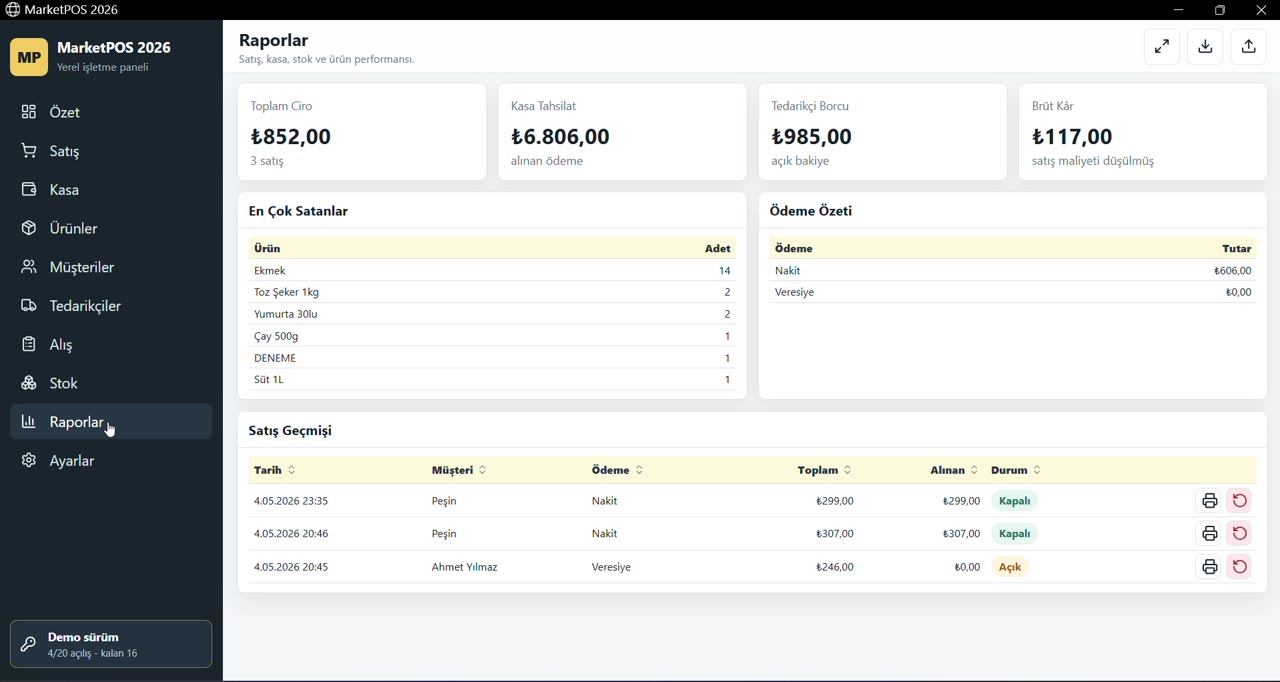Click the Yumurta 30lu row

click(492, 314)
